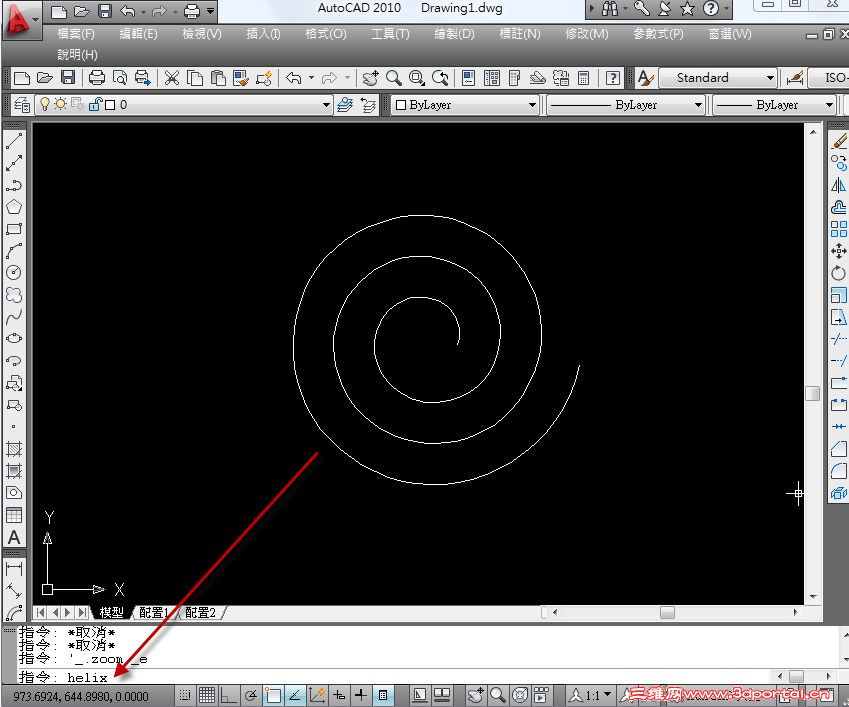Expand the quick access toolbar customize arrow
849x707 pixels.
tap(211, 10)
